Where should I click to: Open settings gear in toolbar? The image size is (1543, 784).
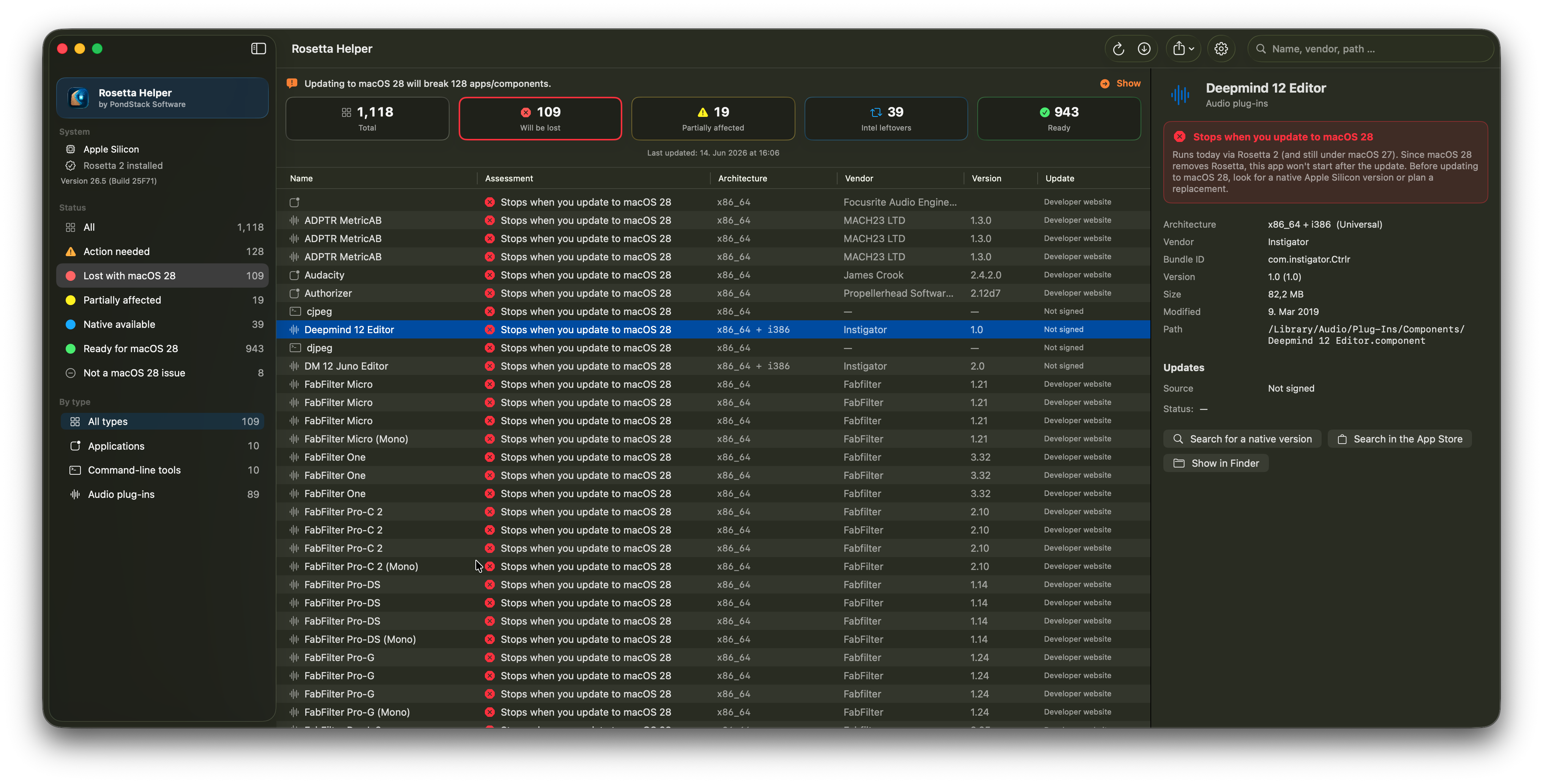(x=1221, y=49)
